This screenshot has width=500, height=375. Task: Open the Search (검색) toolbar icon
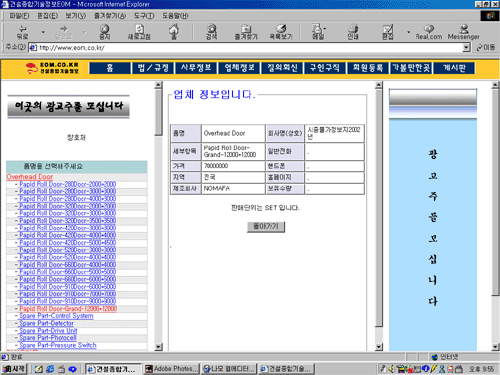[211, 32]
